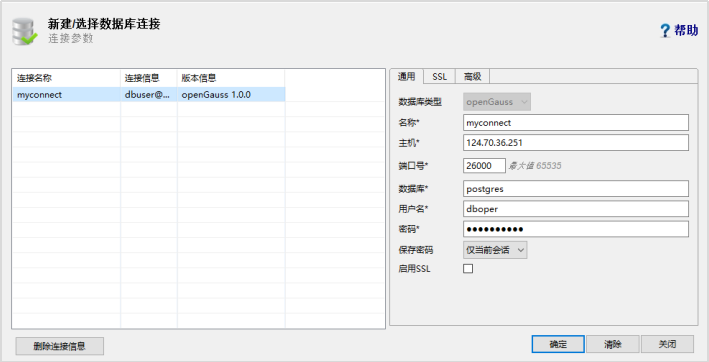Screen dimensions: 709x362
Task: Open the 数据库类型 openGauss dropdown
Action: point(497,102)
